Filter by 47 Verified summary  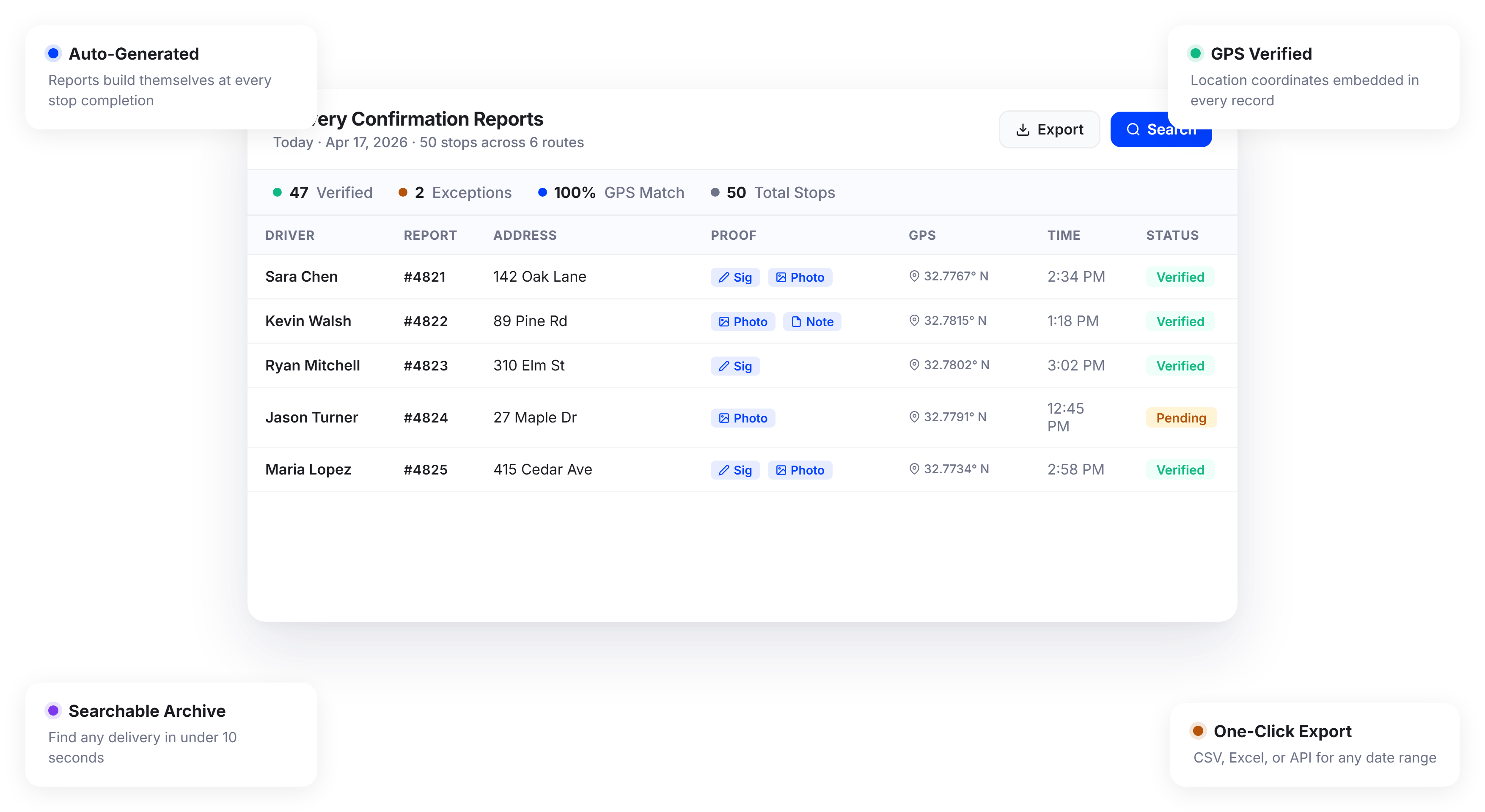pos(323,192)
